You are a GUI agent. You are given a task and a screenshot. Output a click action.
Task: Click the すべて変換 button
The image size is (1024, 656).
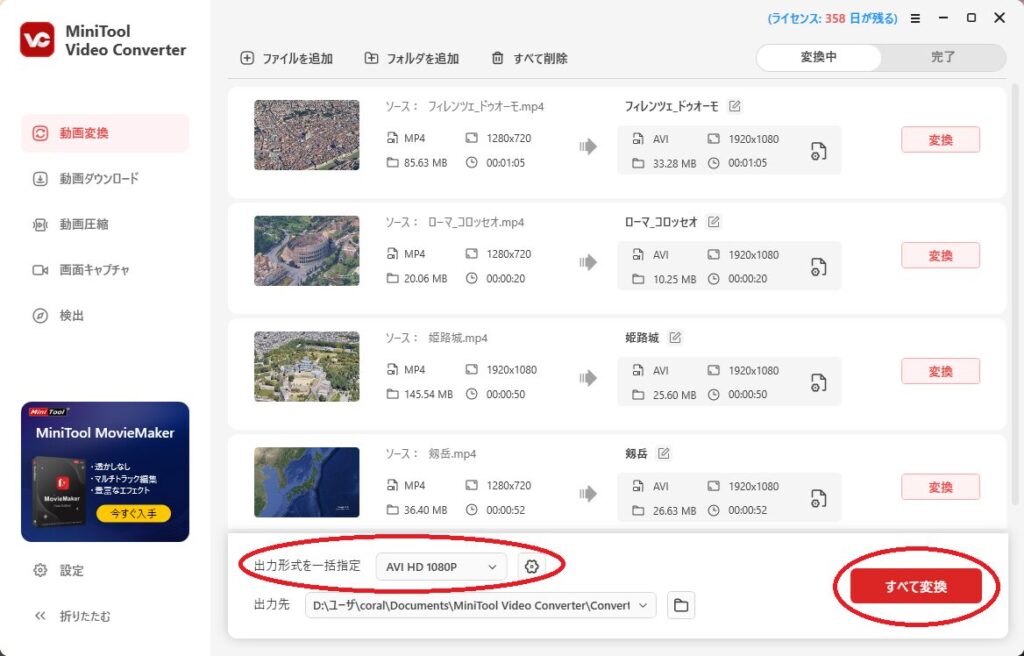click(x=916, y=586)
